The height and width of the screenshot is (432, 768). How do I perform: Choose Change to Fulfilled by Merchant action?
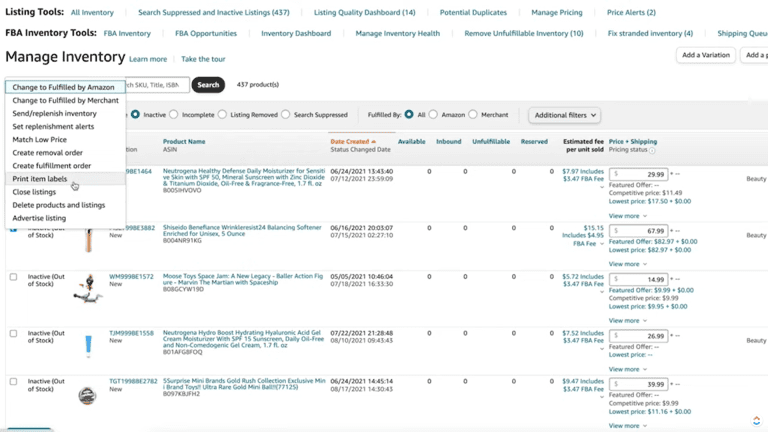click(65, 100)
